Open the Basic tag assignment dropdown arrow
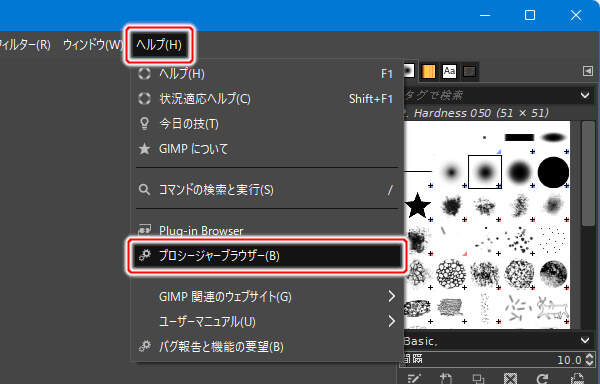The image size is (600, 384). pyautogui.click(x=585, y=340)
